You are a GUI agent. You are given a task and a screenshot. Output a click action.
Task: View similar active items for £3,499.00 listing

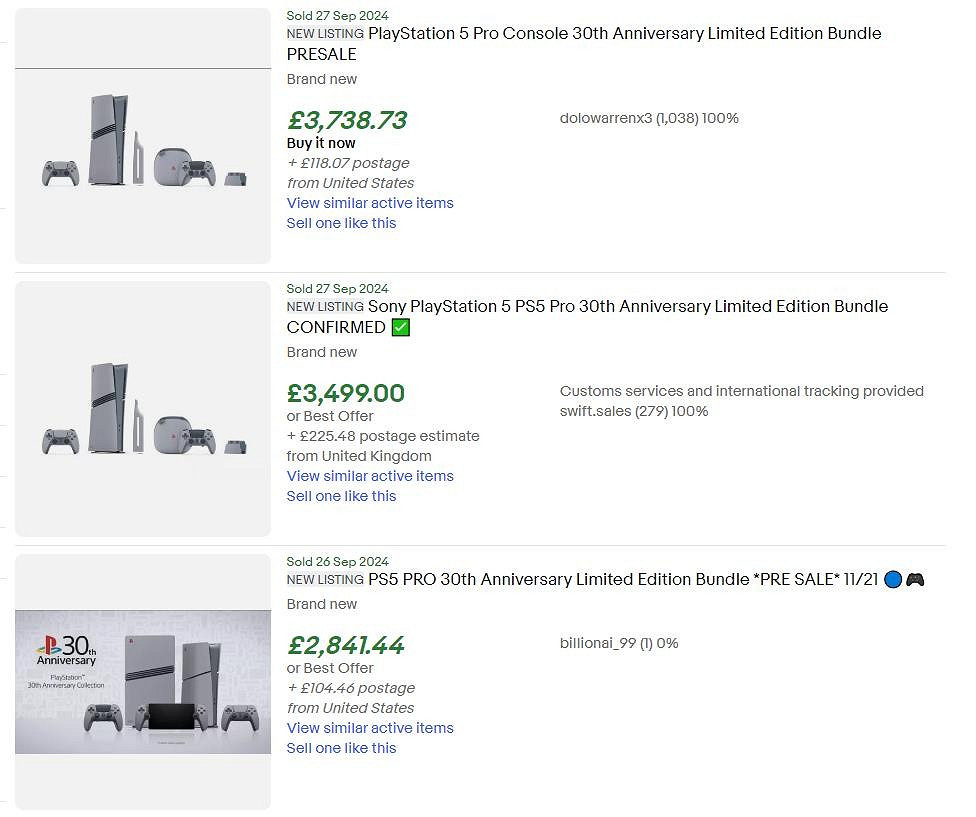pos(370,476)
